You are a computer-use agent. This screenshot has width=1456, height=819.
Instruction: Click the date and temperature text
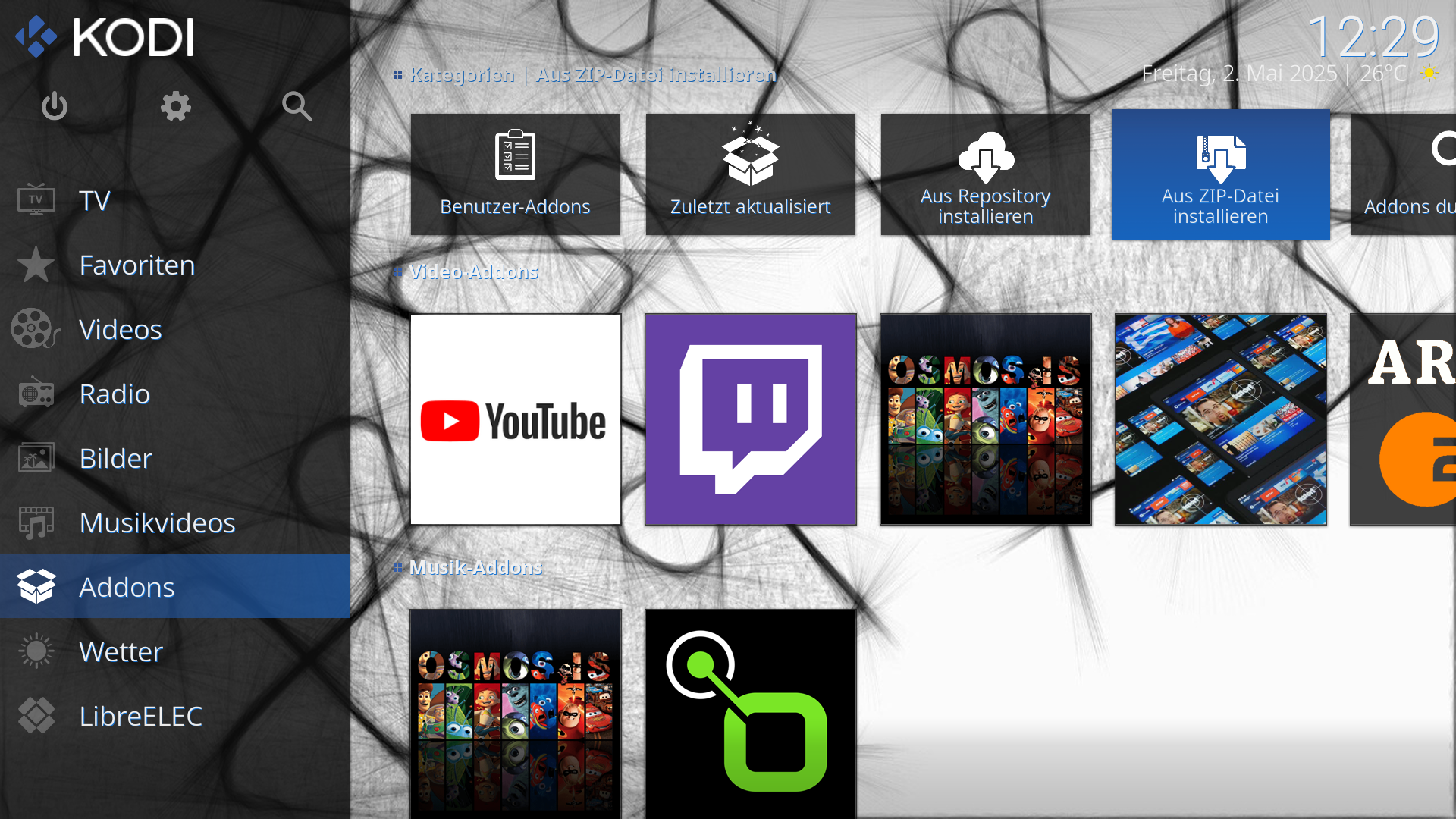click(x=1274, y=74)
